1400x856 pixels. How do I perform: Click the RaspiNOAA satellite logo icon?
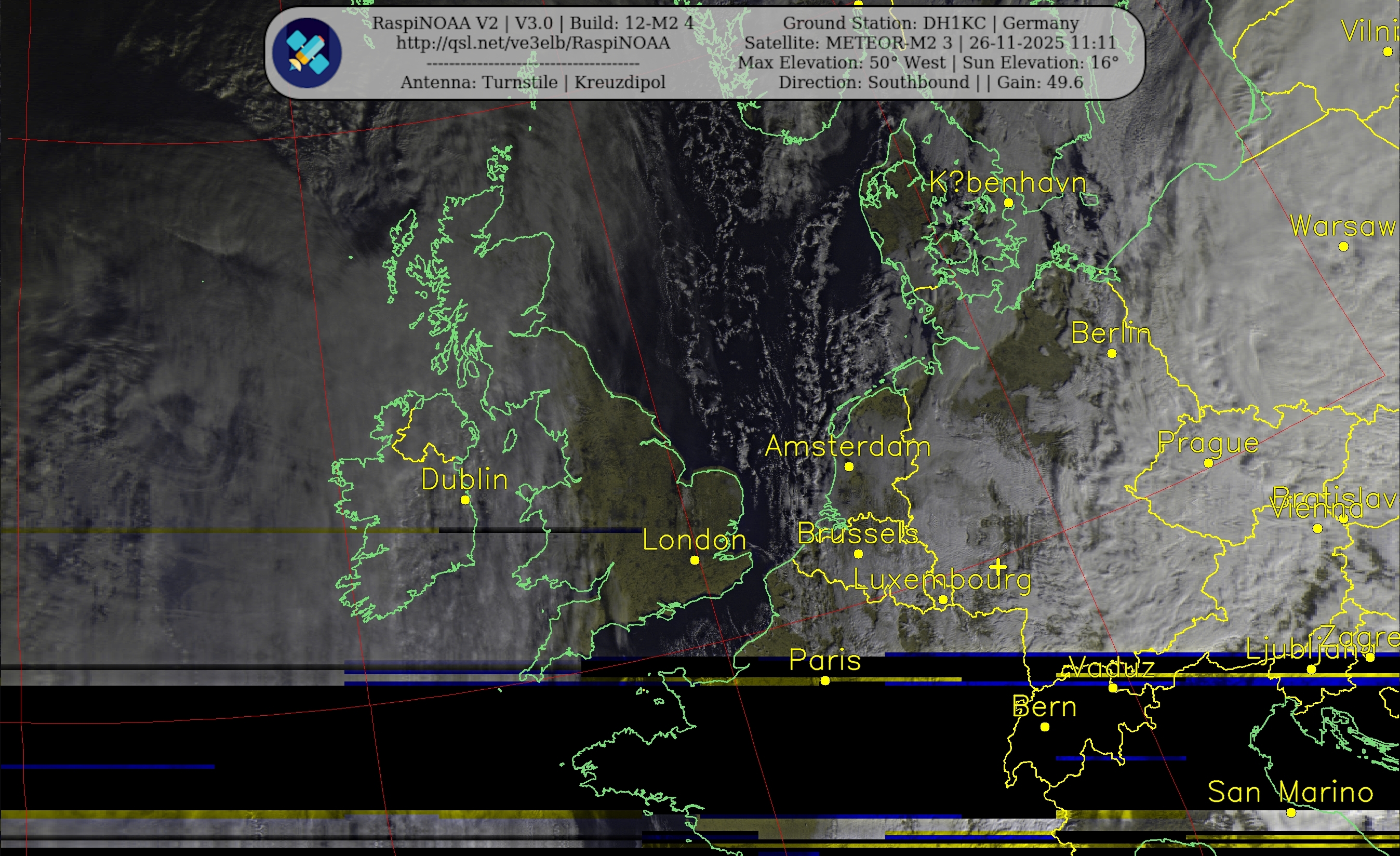(x=307, y=53)
